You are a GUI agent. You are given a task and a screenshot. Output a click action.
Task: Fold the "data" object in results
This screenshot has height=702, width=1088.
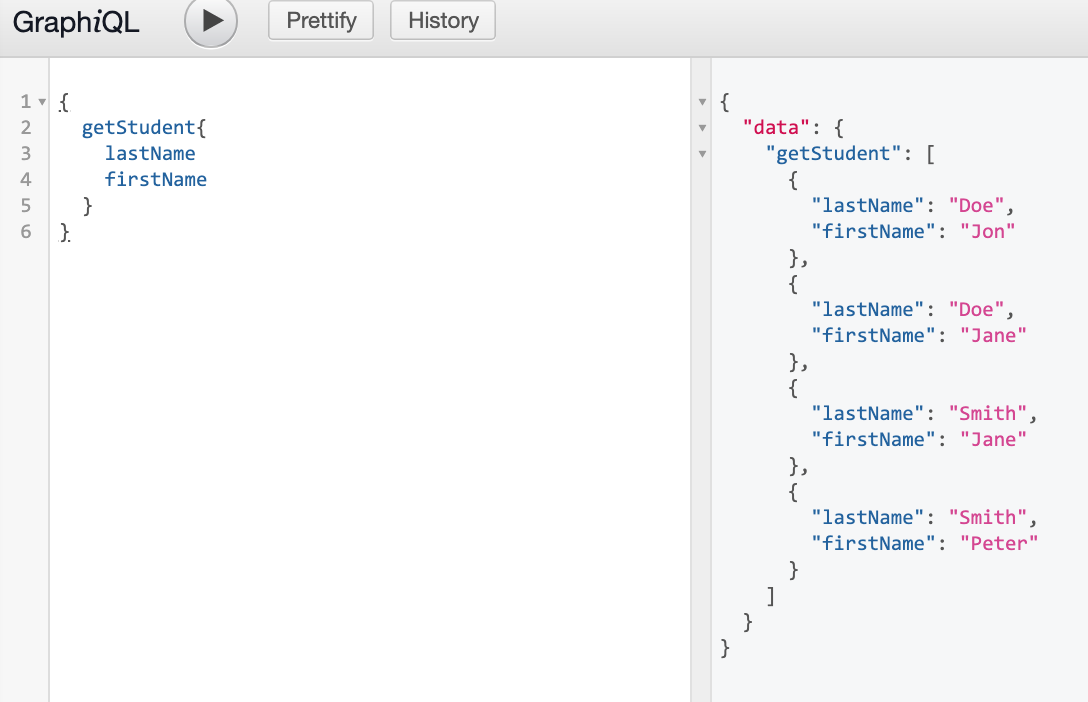coord(702,128)
